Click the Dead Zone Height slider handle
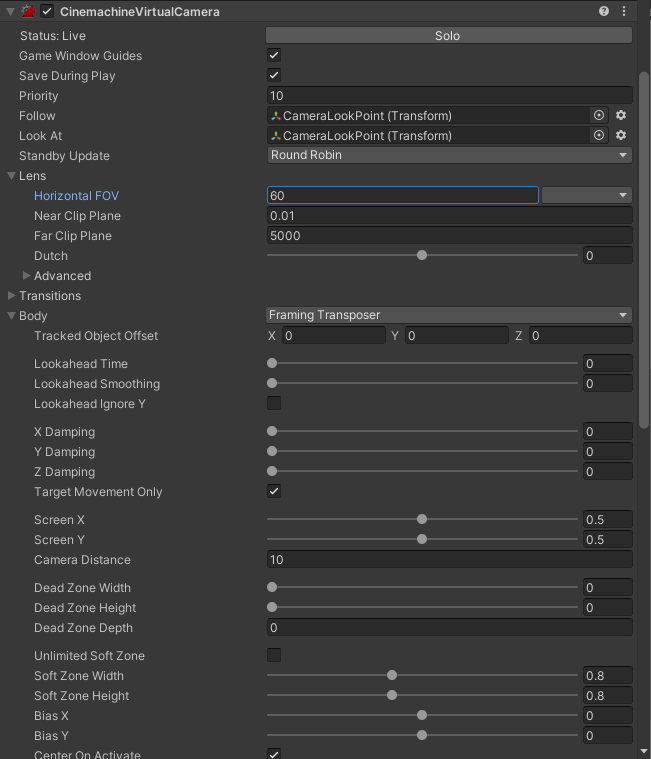The image size is (651, 759). (x=272, y=607)
